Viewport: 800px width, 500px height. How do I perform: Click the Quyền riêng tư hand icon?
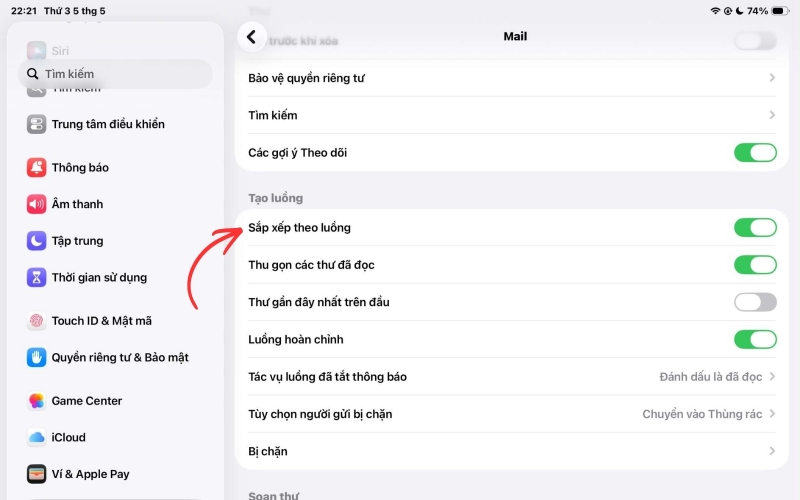(x=36, y=358)
